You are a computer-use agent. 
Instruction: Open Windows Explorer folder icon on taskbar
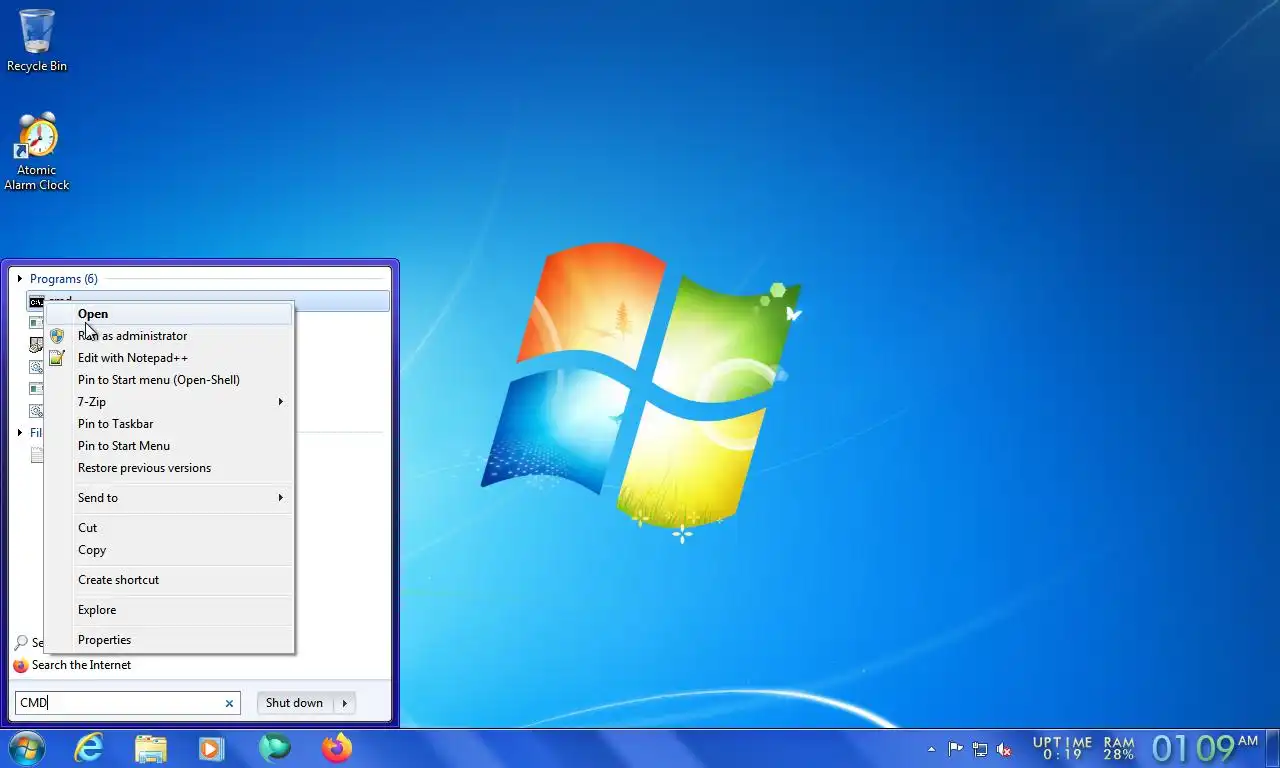click(x=151, y=748)
